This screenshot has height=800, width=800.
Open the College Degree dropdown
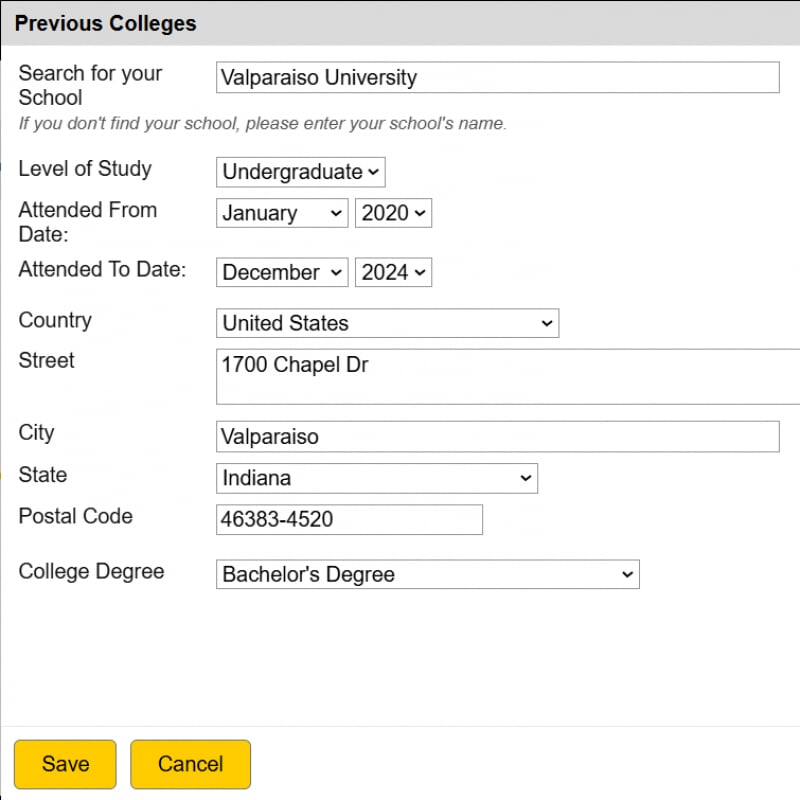click(428, 574)
